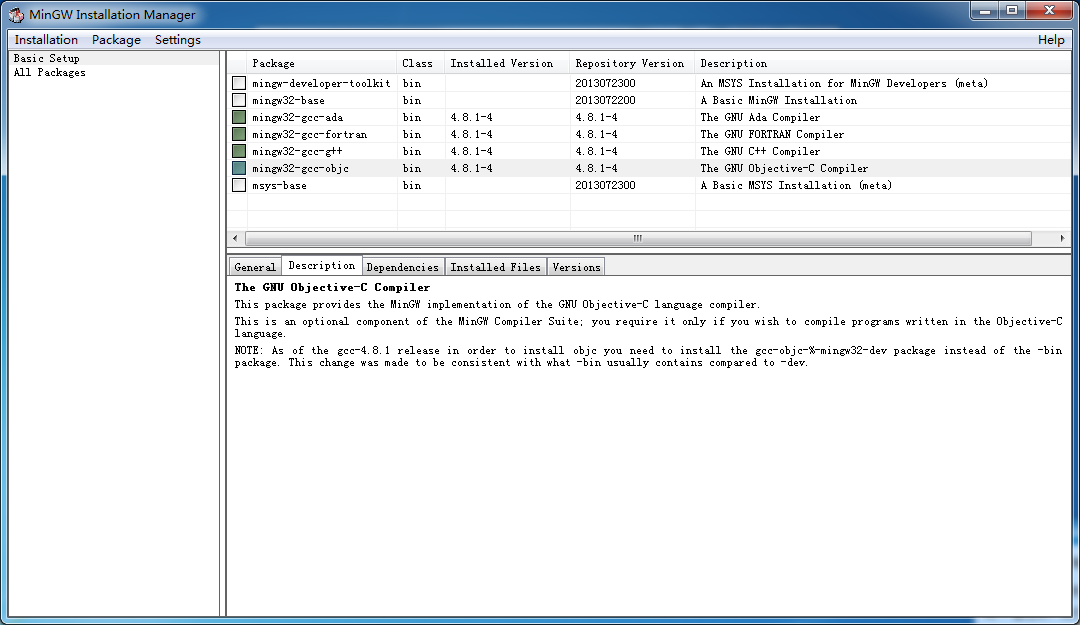Minimize the MinGW Installation Manager window
1080x625 pixels.
click(985, 10)
